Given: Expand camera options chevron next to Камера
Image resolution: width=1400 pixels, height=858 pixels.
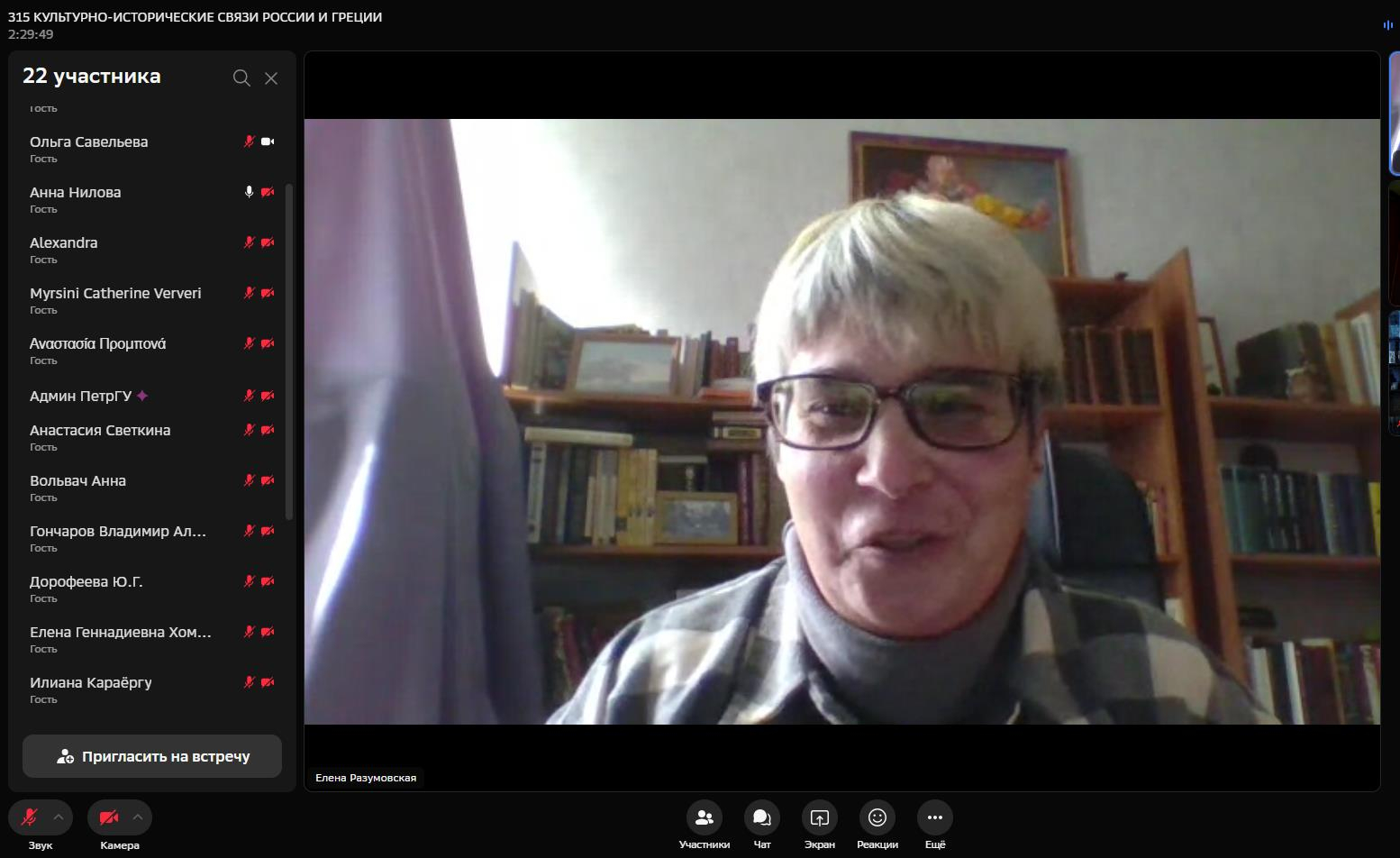Looking at the screenshot, I should pos(138,817).
